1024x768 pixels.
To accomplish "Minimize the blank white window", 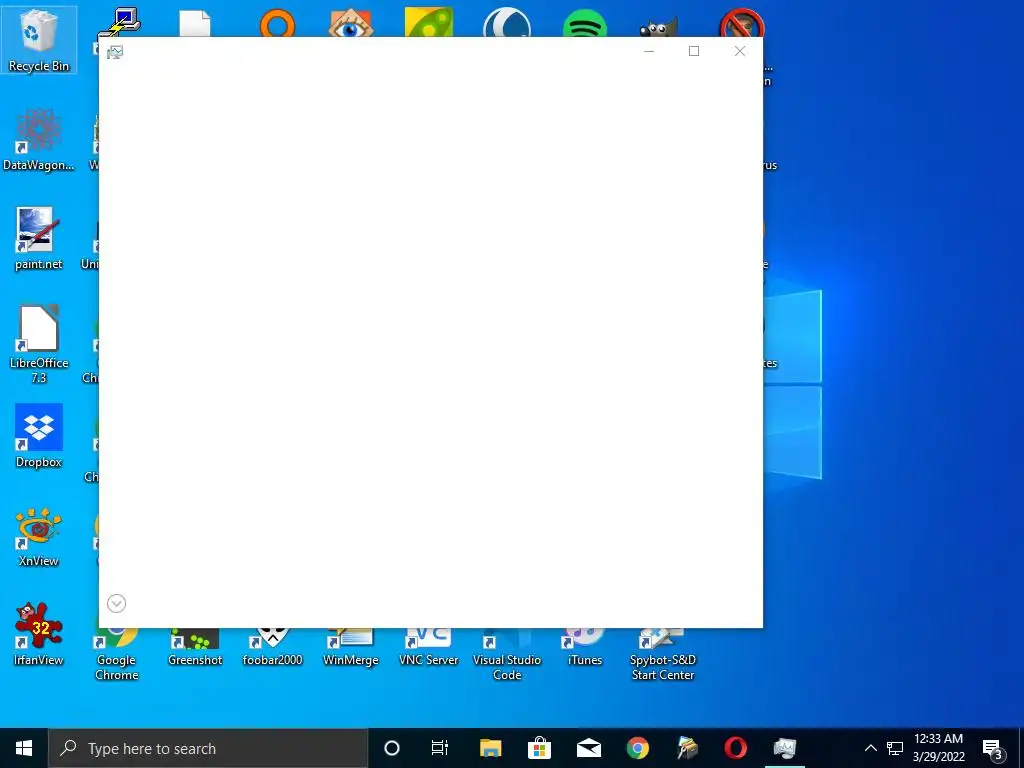I will pyautogui.click(x=648, y=51).
